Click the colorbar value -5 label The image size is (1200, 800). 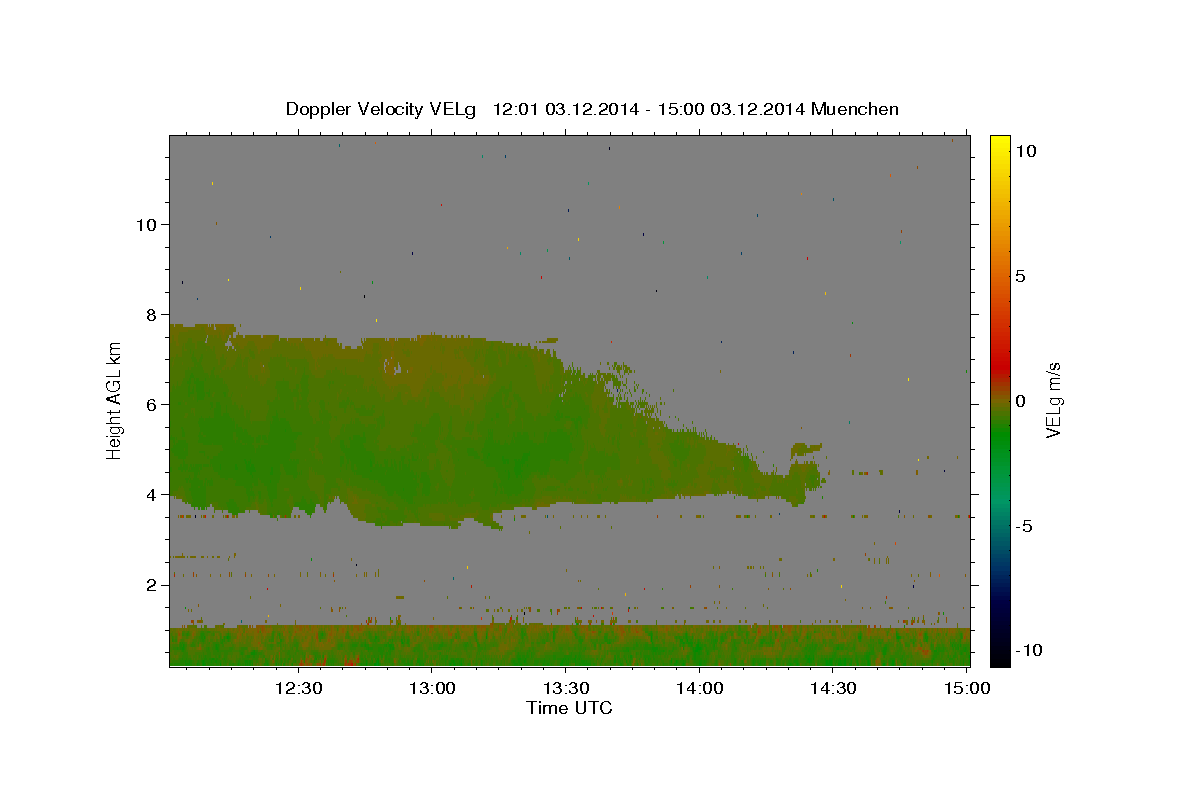(x=1024, y=526)
